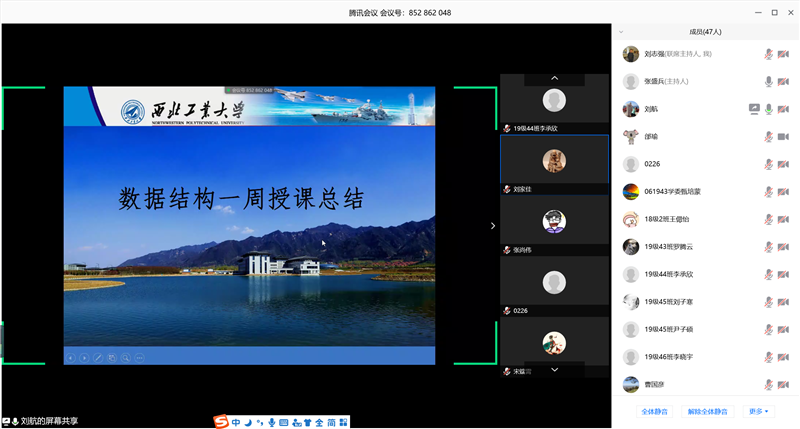The image size is (800, 429).
Task: Toggle microphone for 061943学委 member
Action: pos(768,192)
